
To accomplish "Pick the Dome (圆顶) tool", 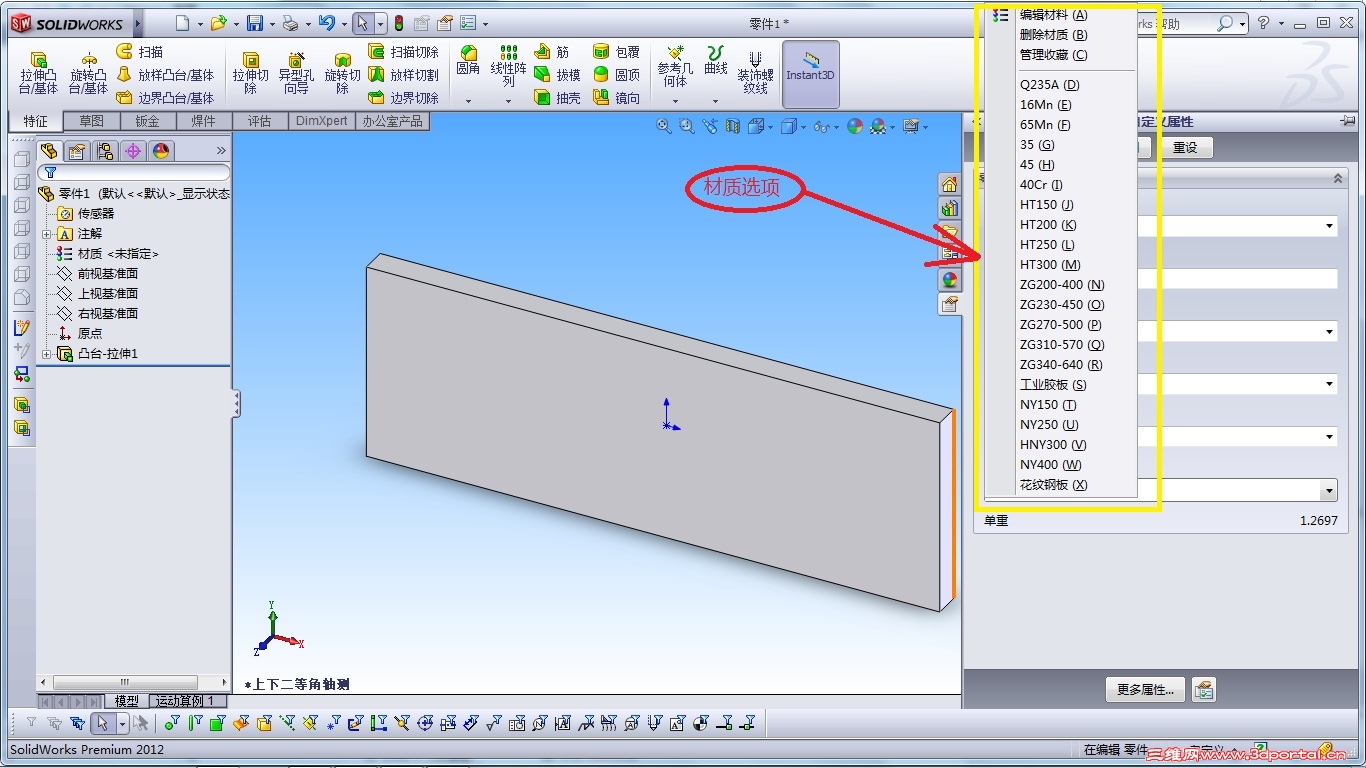I will [616, 75].
